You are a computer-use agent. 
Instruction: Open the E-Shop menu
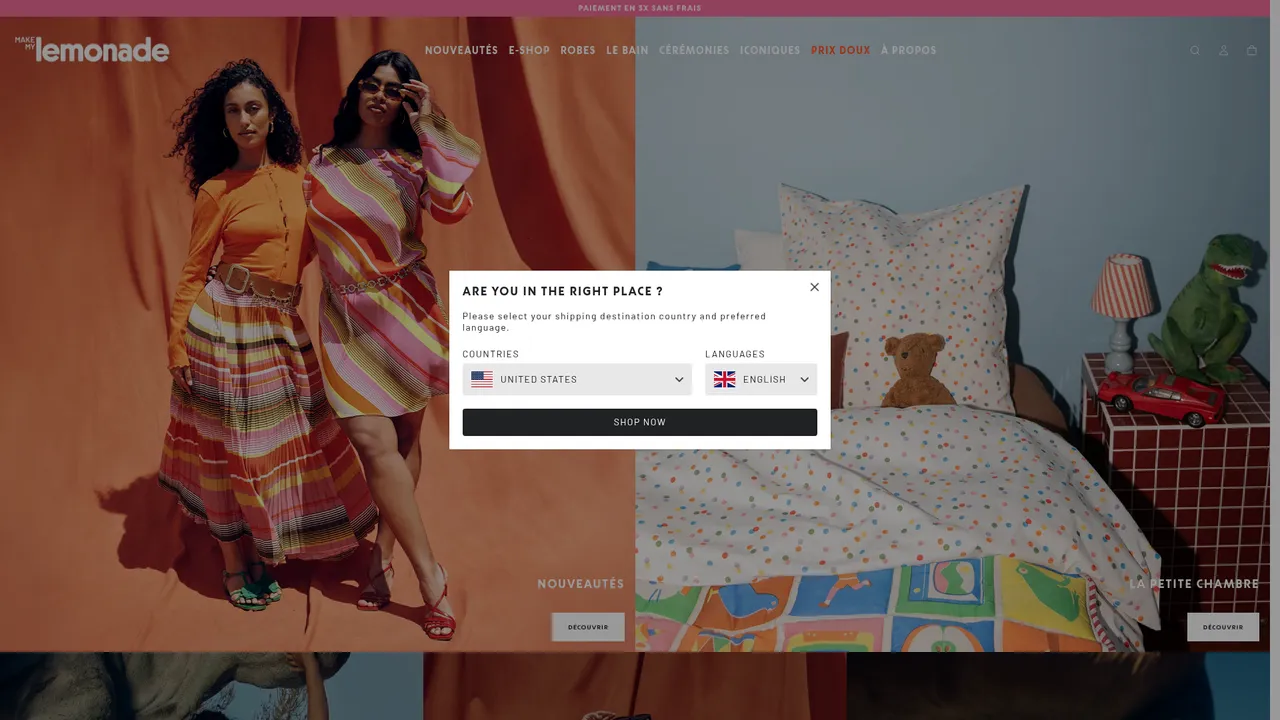(529, 50)
